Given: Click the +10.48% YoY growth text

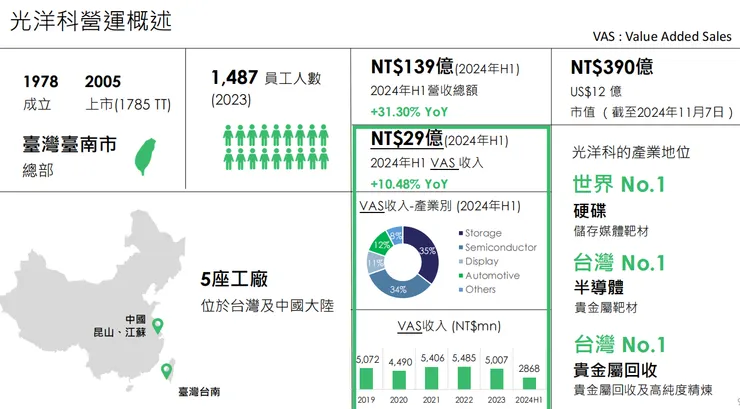Looking at the screenshot, I should (409, 184).
